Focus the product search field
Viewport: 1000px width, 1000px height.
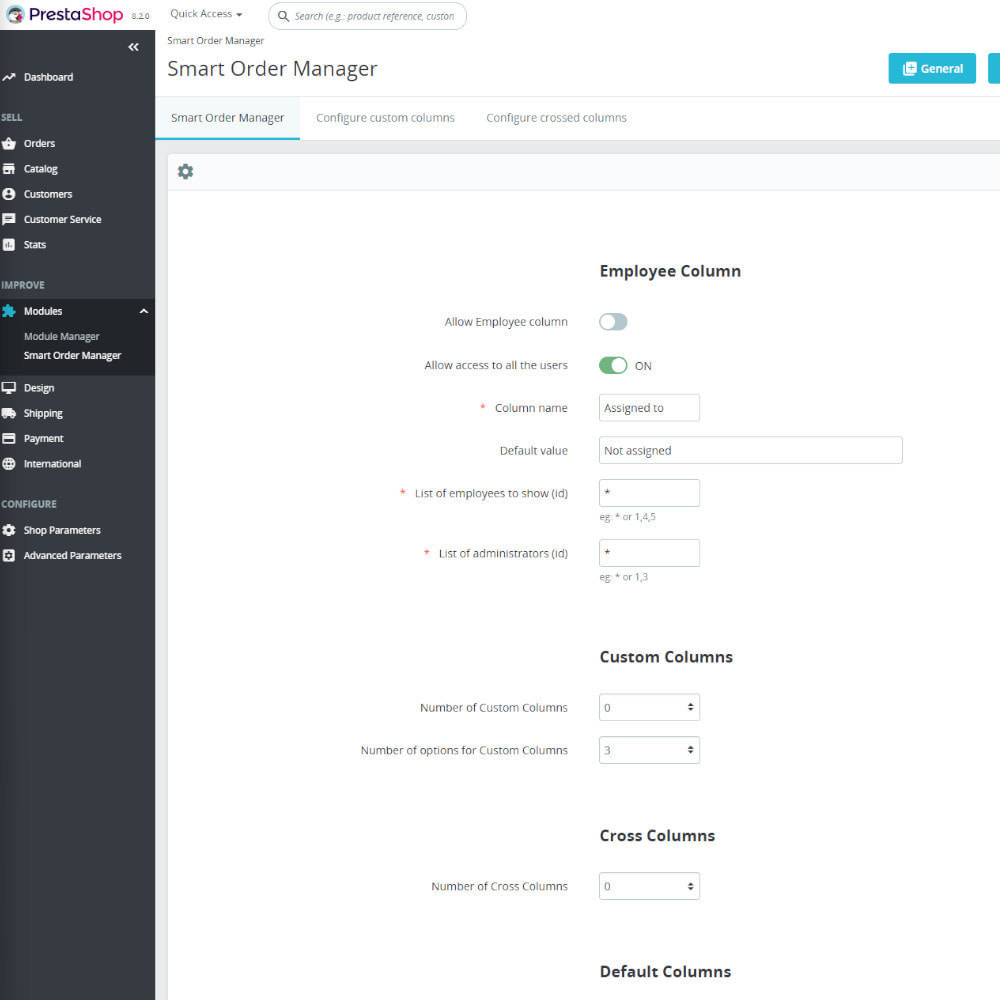tap(374, 16)
